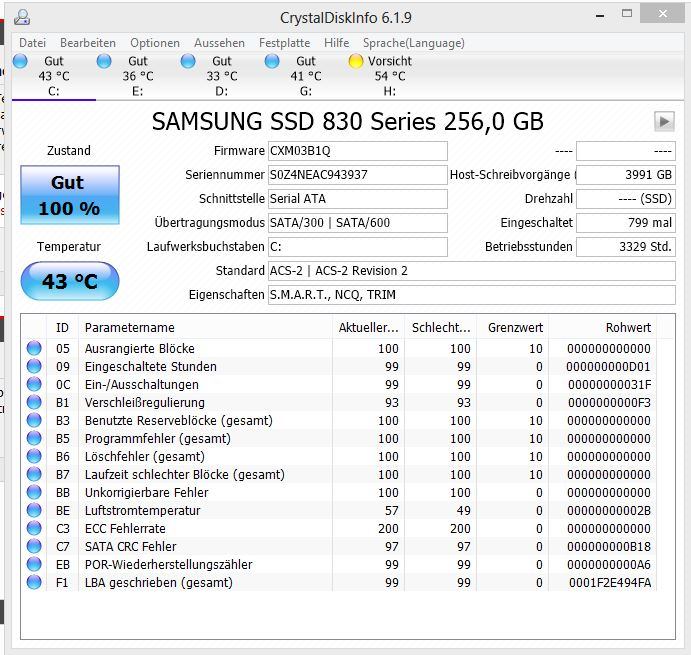Click the Firmware field CXM03B1Q
This screenshot has height=655, width=691.
(x=358, y=151)
